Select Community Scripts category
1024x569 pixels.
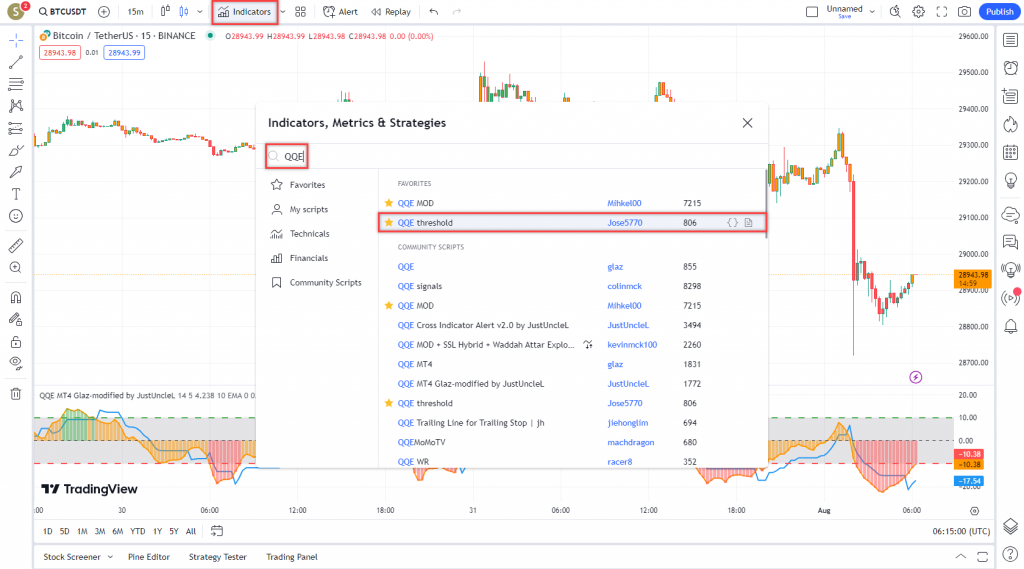click(x=325, y=283)
